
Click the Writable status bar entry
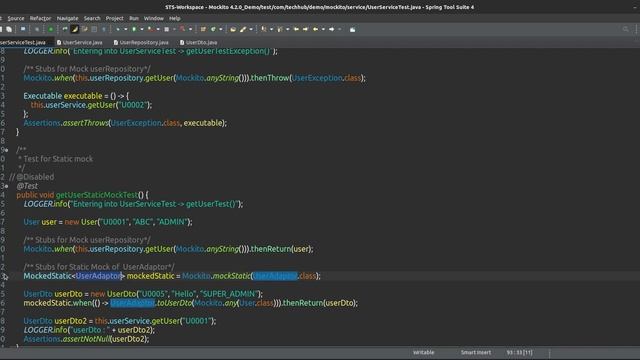(x=424, y=353)
